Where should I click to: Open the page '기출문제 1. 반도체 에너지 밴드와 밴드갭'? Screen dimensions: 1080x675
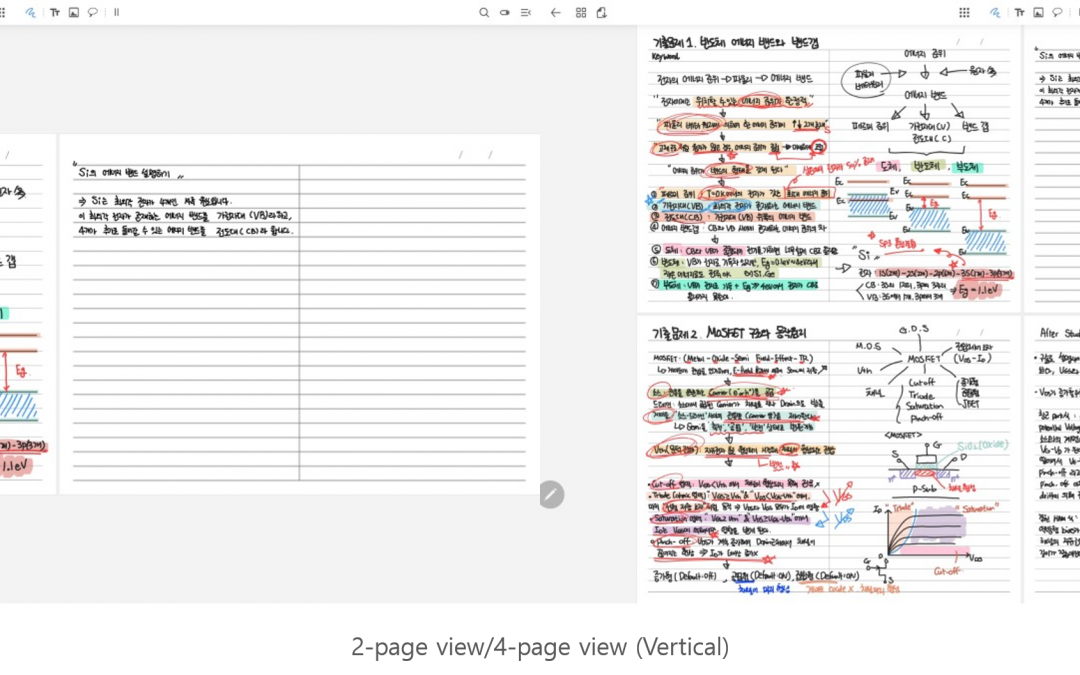(x=829, y=169)
